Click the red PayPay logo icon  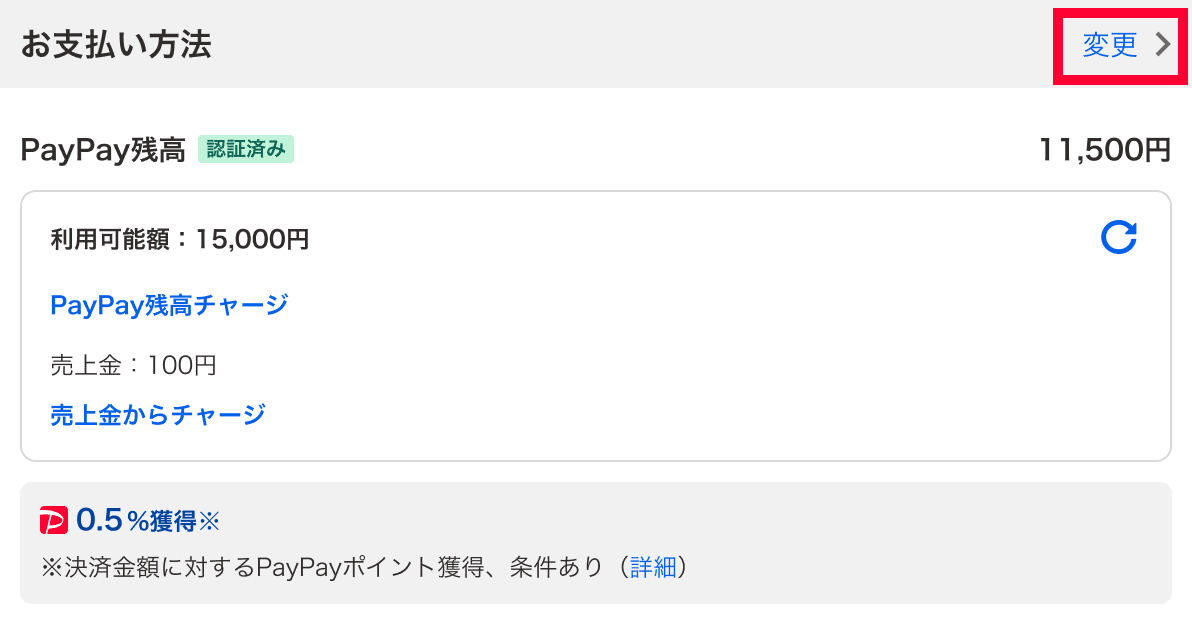click(53, 520)
